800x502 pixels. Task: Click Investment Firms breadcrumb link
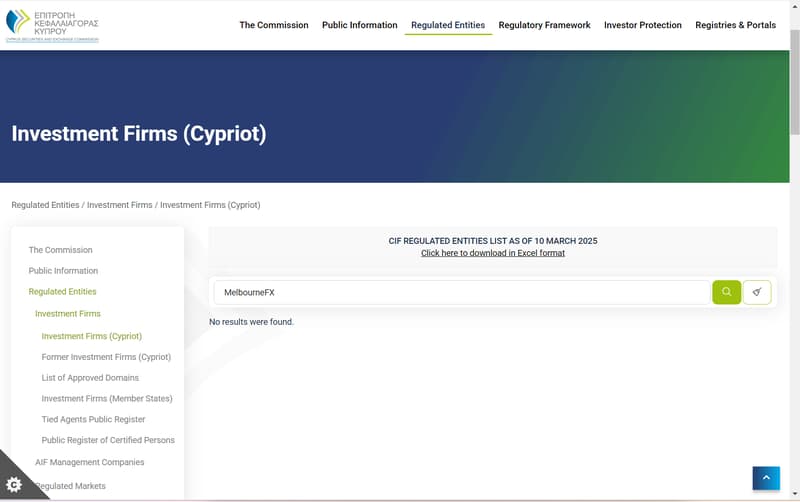(119, 205)
